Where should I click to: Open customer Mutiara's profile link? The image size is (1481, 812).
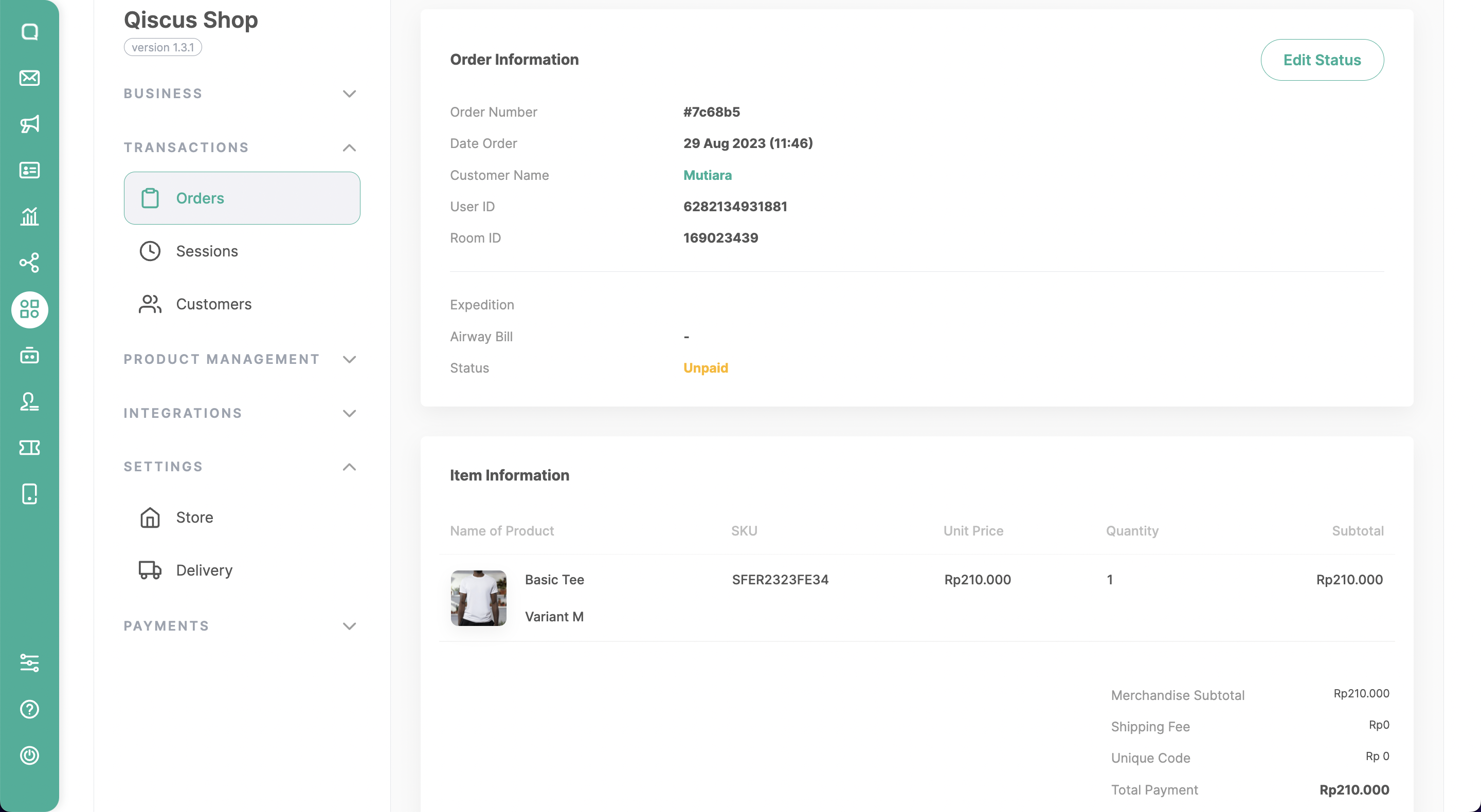pos(707,175)
